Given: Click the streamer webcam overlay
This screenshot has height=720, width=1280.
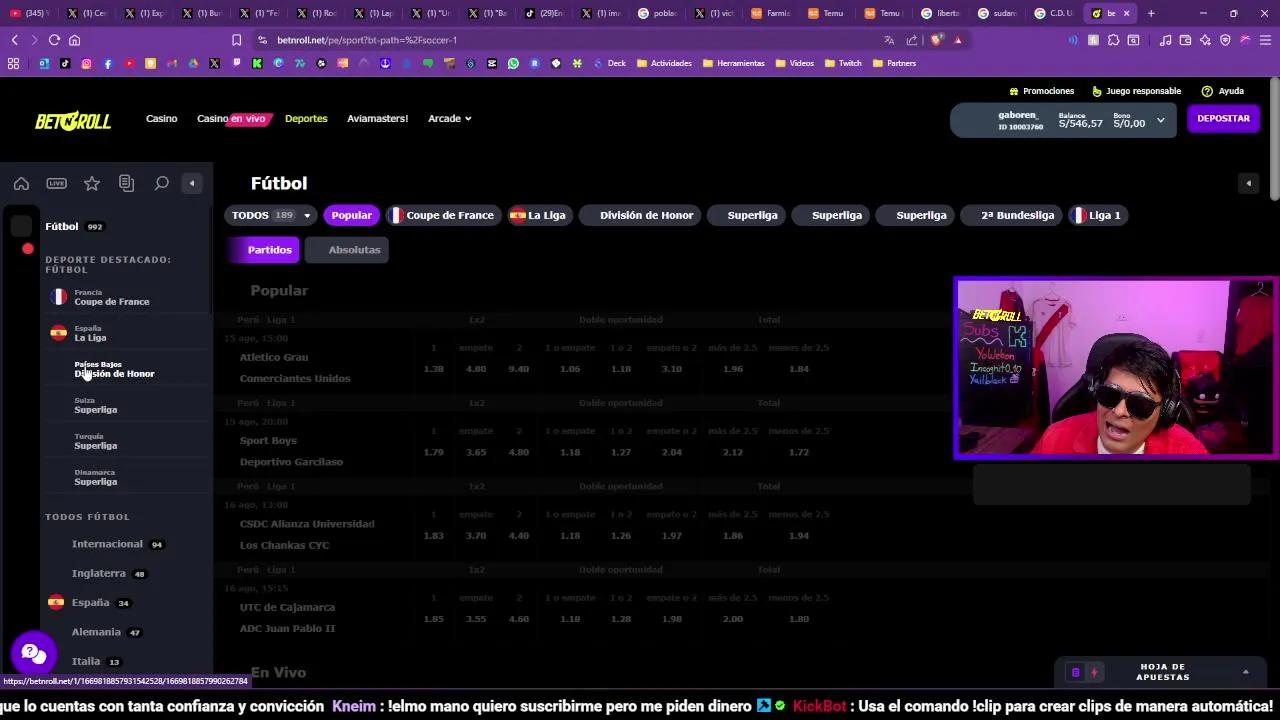Looking at the screenshot, I should pyautogui.click(x=1115, y=368).
